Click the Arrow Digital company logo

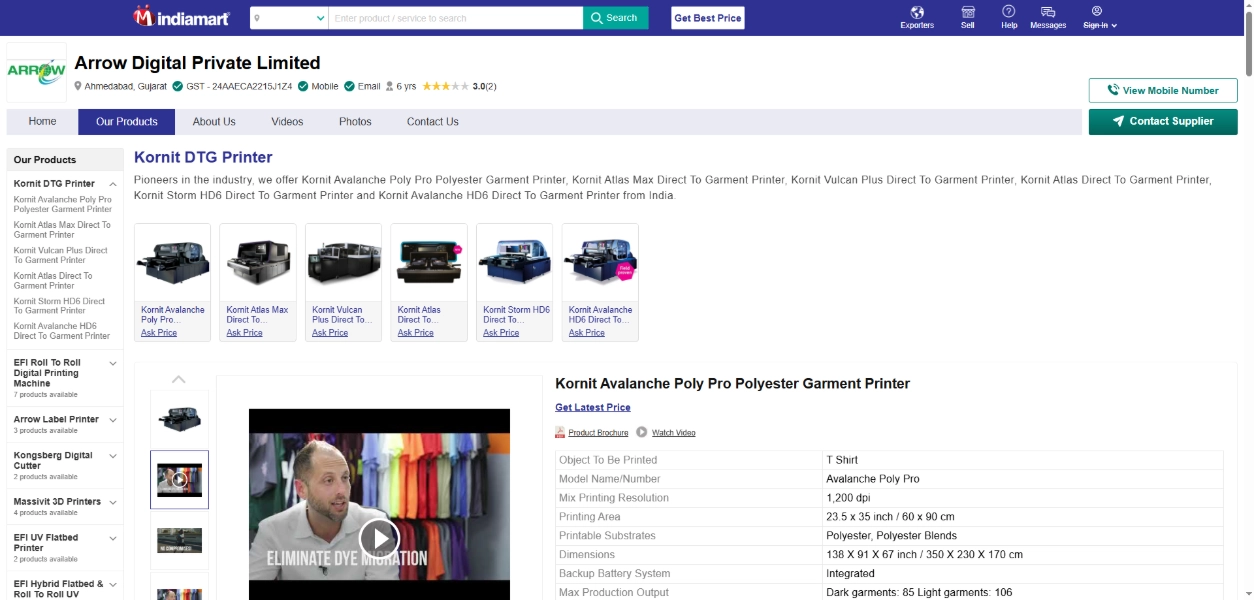tap(37, 72)
